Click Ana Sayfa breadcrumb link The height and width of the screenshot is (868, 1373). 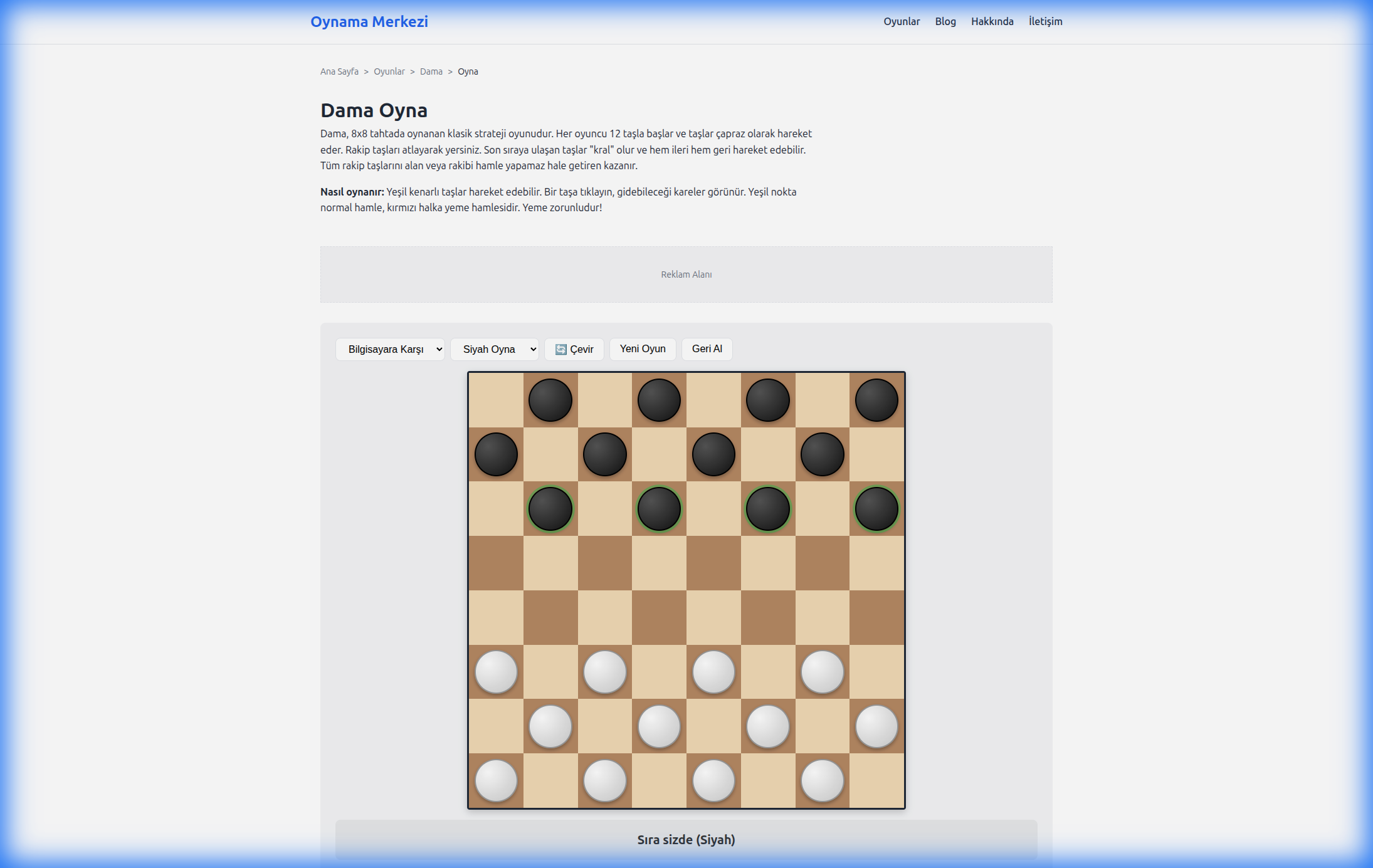point(339,71)
